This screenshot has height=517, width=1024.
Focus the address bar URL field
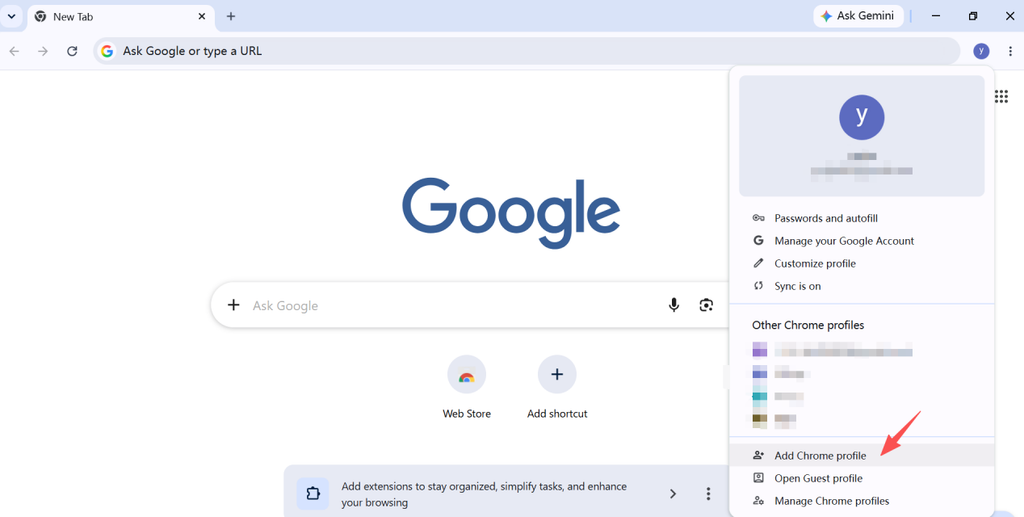526,51
